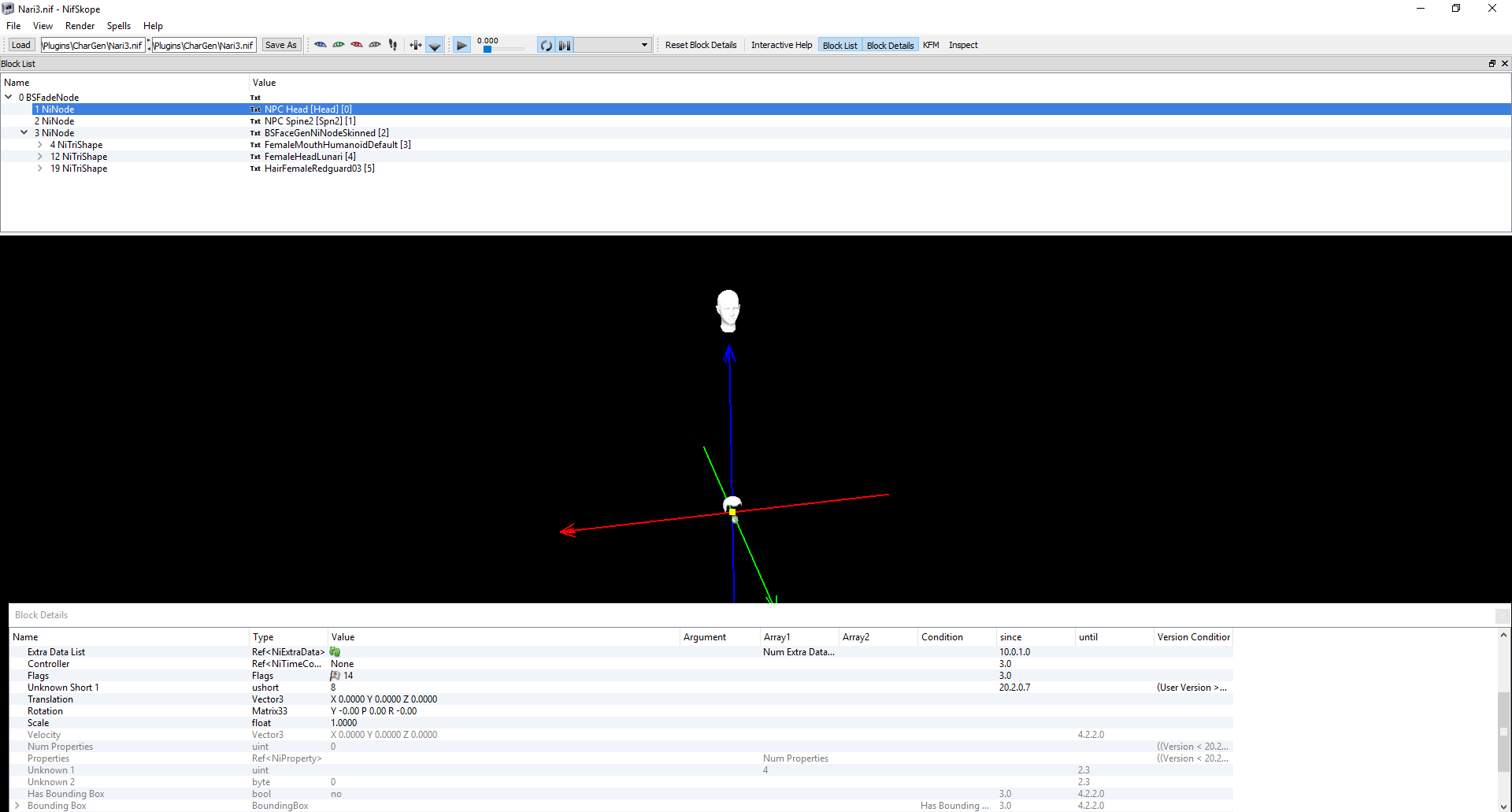
Task: Toggle the animation loop icon
Action: [x=546, y=46]
